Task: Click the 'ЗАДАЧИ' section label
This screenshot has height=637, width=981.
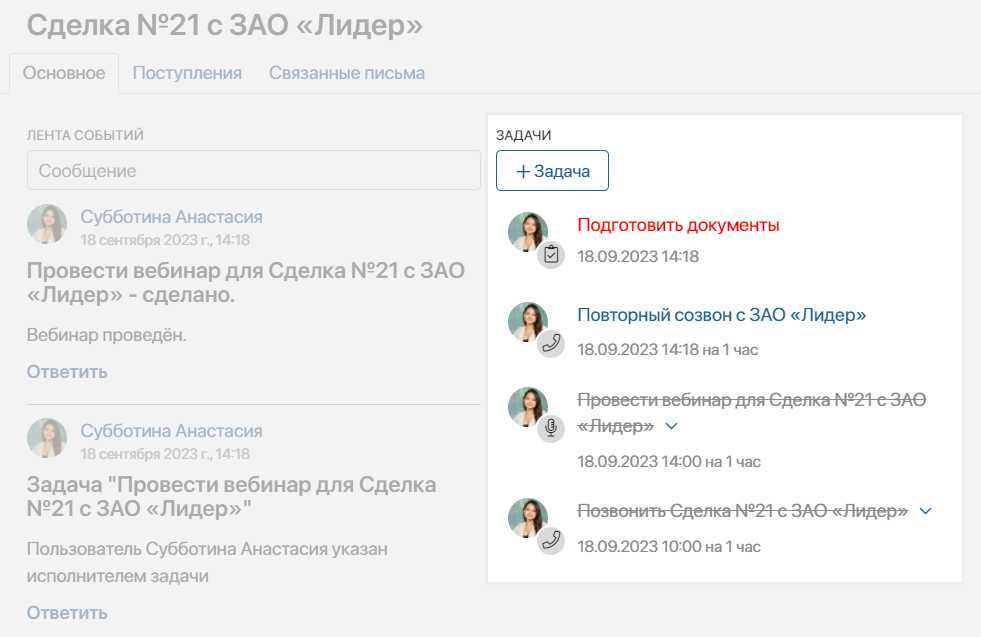Action: (x=524, y=135)
